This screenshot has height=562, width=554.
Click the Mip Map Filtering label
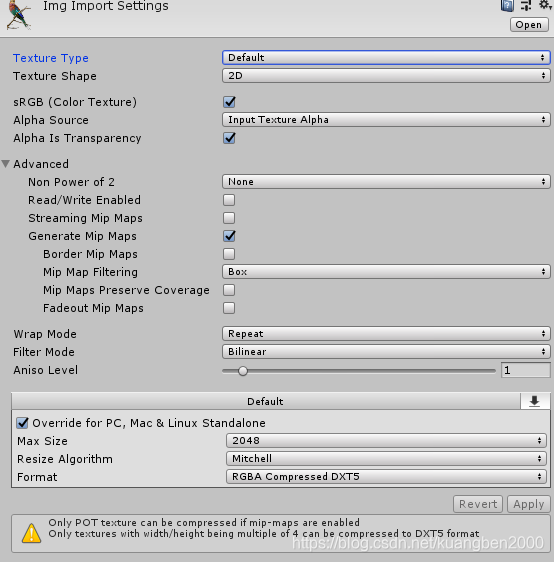pyautogui.click(x=90, y=272)
